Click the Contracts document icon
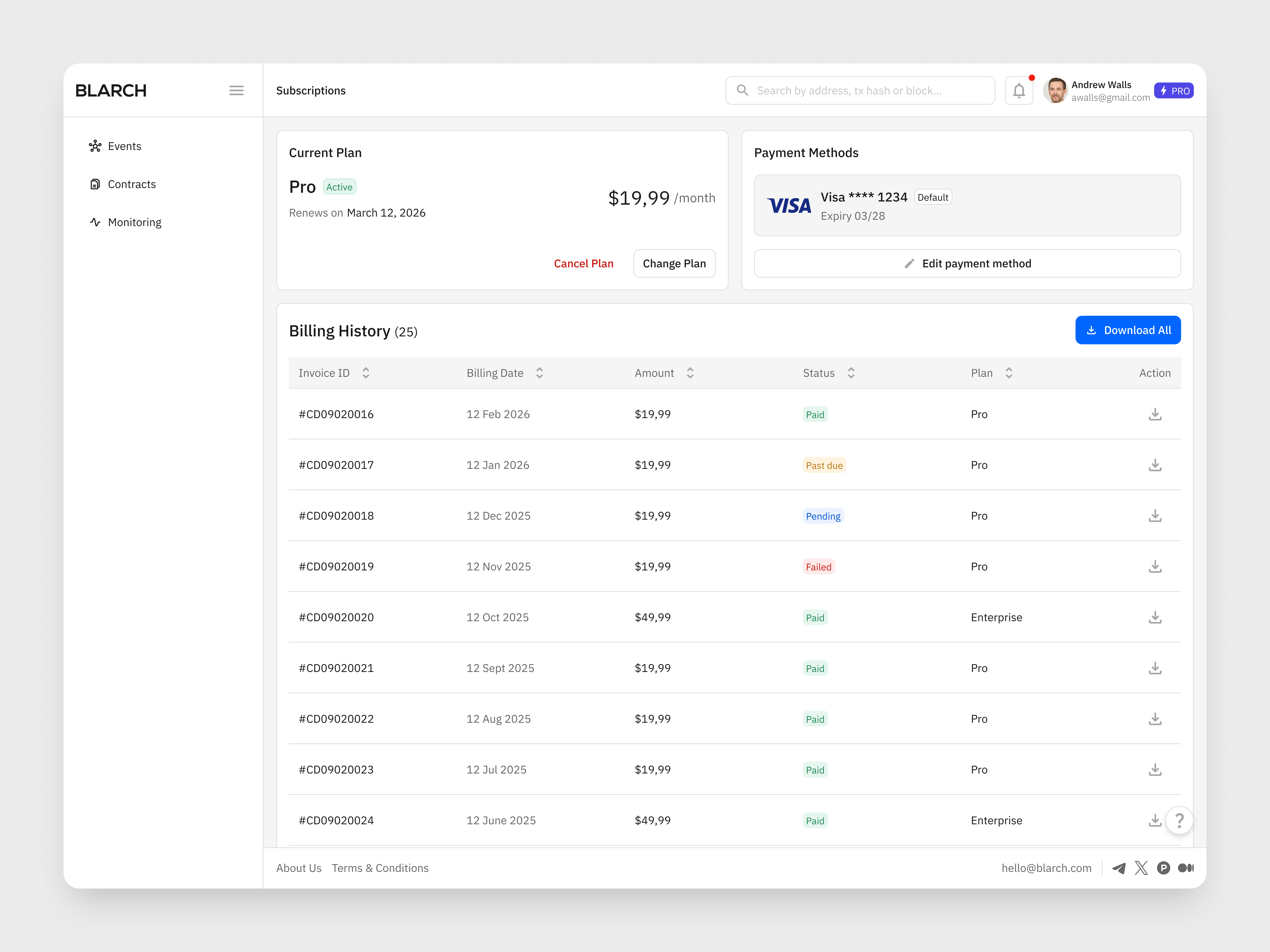The width and height of the screenshot is (1270, 952). tap(95, 184)
